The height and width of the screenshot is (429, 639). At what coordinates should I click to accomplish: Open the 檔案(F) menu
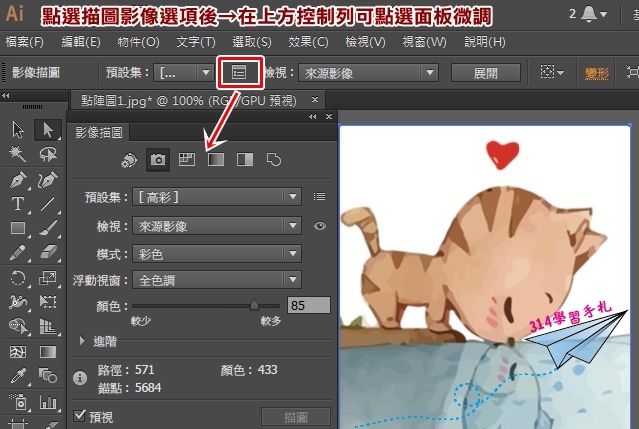(24, 42)
